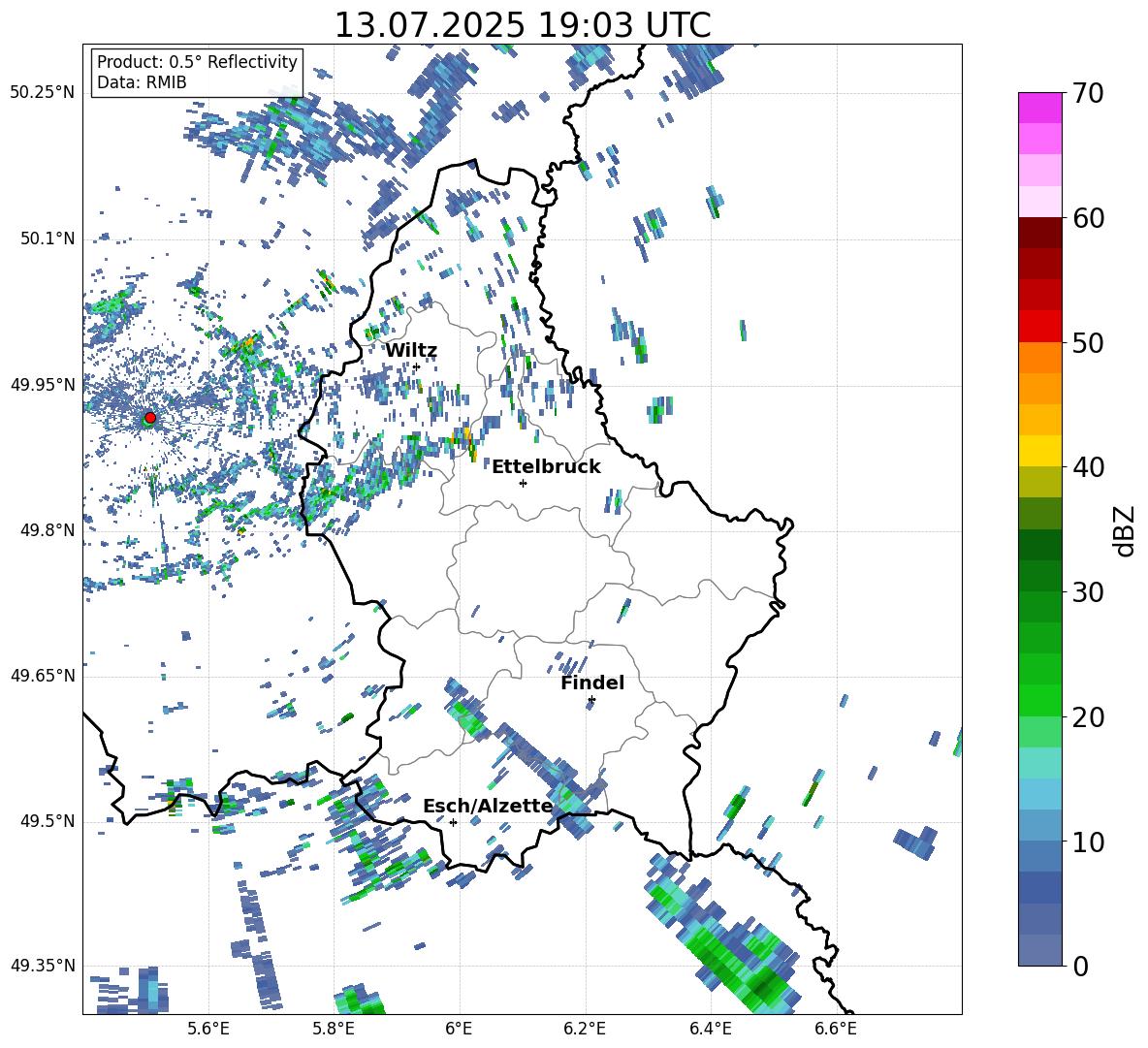Click the Data: RMIB text
The height and width of the screenshot is (1048, 1148).
(x=142, y=82)
